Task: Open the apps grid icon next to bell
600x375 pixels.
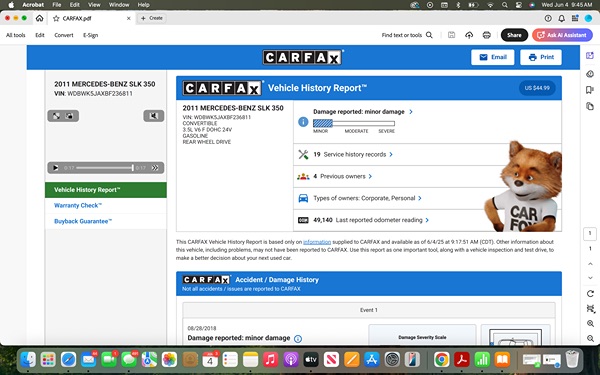Action: click(575, 18)
